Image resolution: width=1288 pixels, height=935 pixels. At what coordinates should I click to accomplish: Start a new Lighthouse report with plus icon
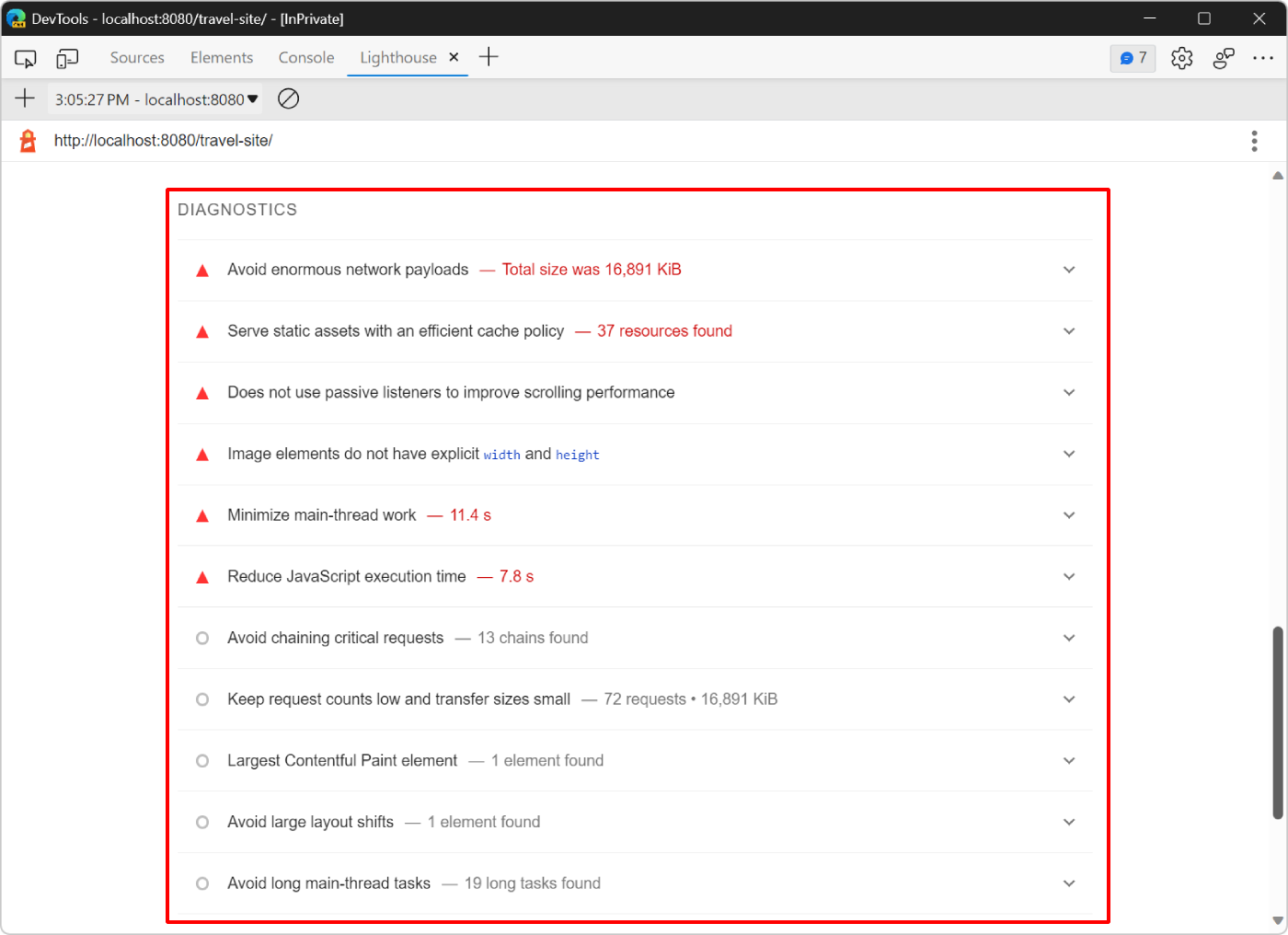(x=25, y=98)
